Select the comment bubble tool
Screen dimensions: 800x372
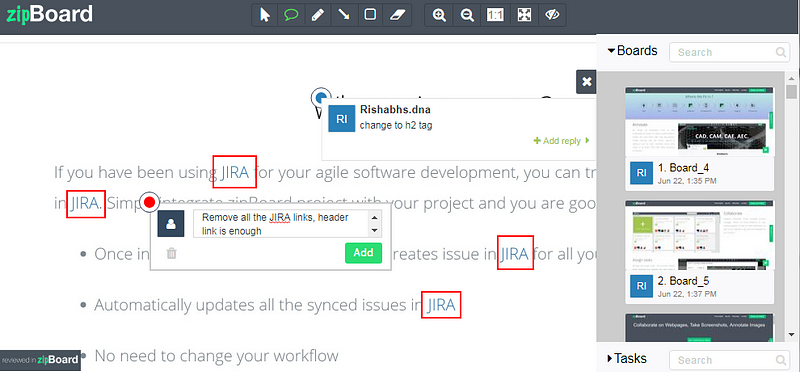click(x=291, y=15)
